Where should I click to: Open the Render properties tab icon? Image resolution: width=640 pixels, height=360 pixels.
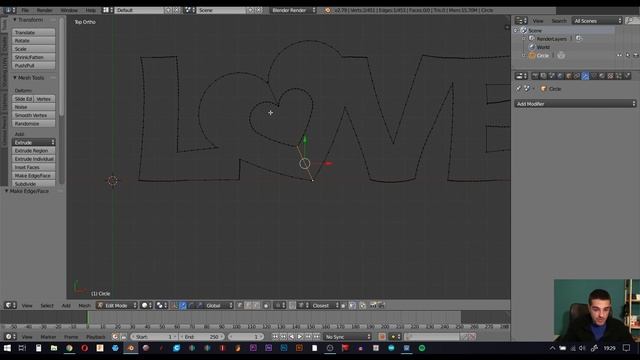point(535,76)
